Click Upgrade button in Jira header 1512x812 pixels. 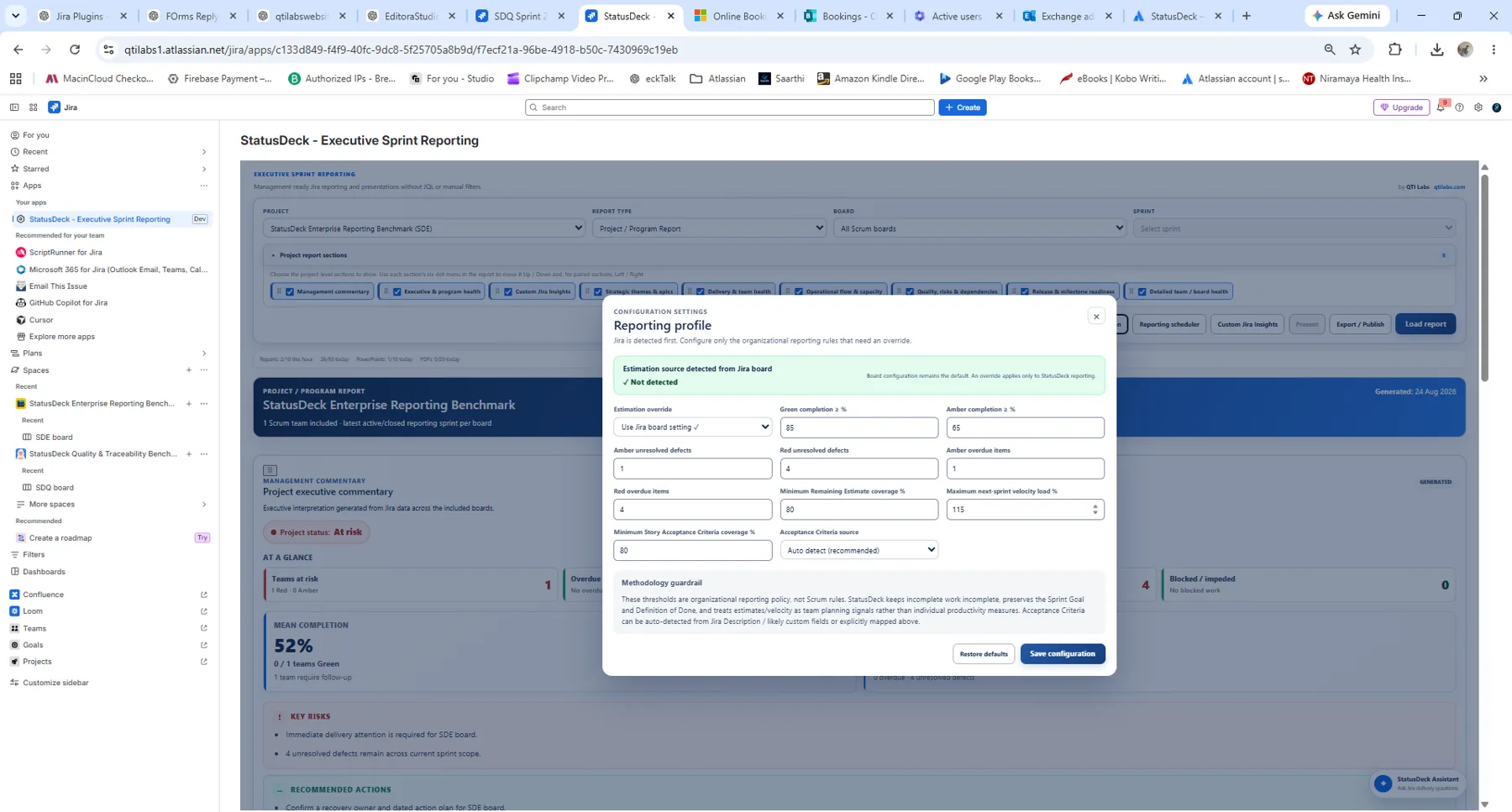pos(1401,107)
